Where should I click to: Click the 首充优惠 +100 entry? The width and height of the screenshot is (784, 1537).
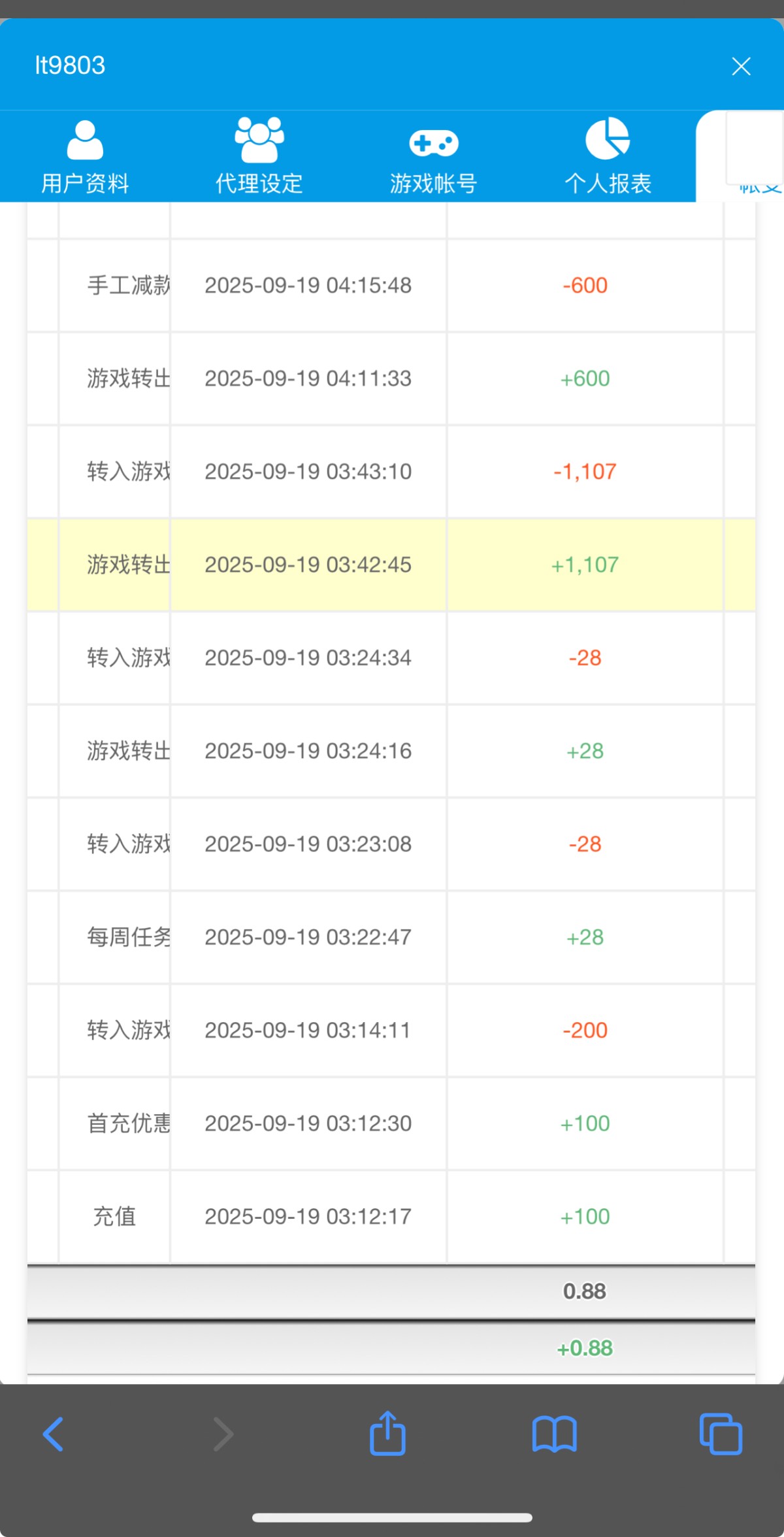(x=391, y=1123)
